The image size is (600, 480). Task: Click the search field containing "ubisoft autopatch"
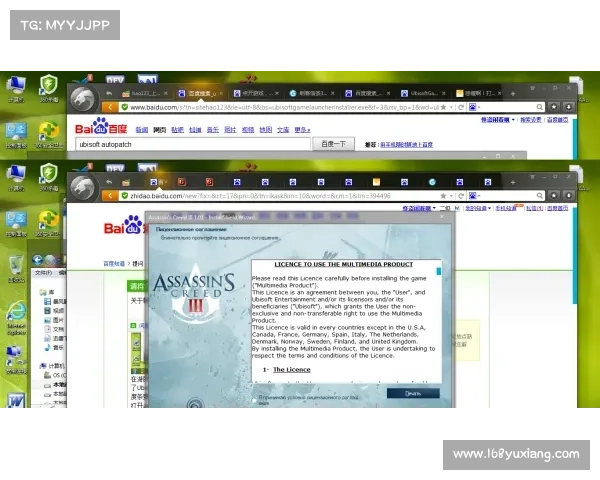click(190, 144)
